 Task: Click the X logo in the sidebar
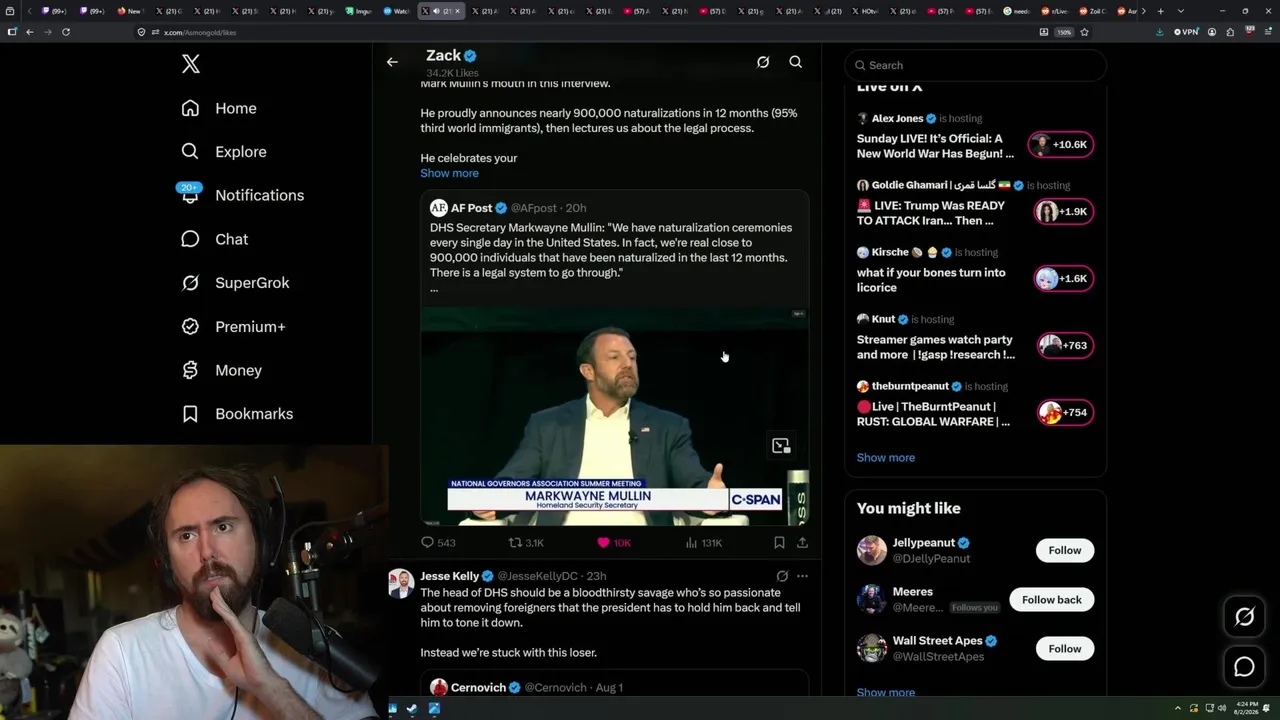tap(191, 65)
